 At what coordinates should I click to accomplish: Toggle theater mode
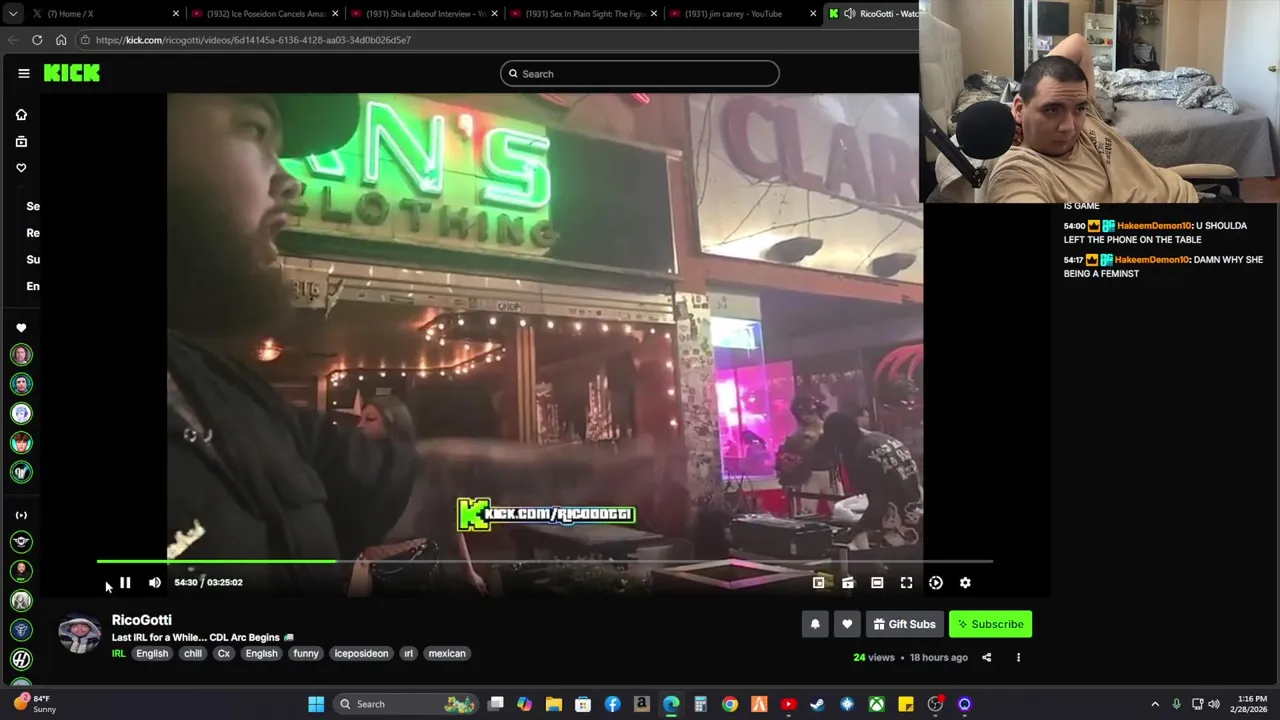coord(877,582)
